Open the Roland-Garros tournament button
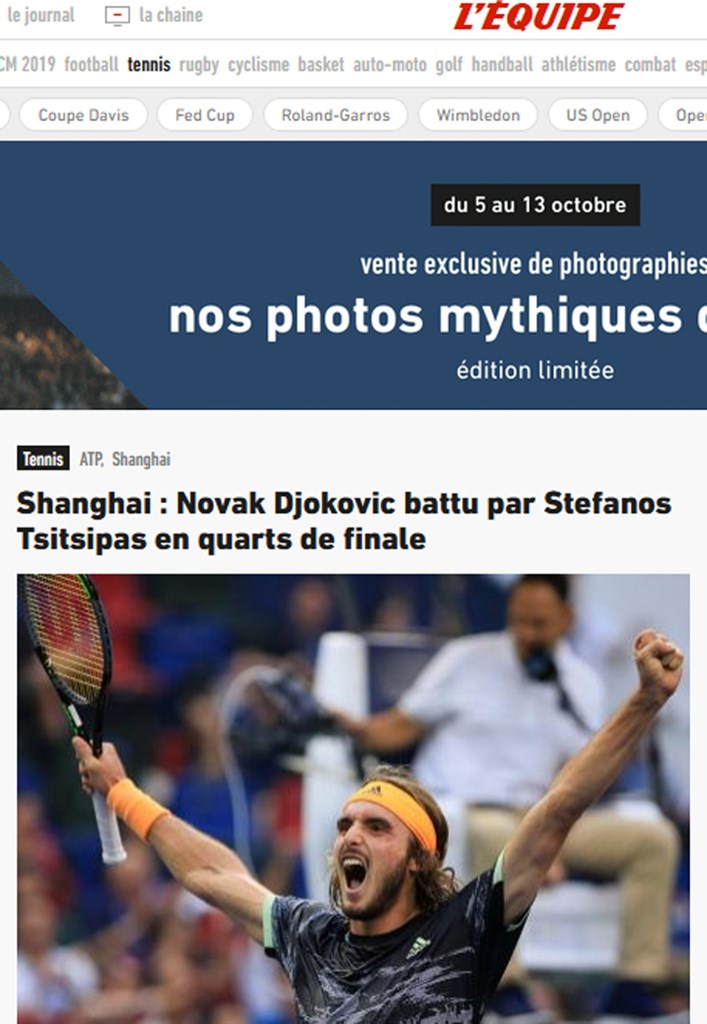707x1024 pixels. pos(336,115)
